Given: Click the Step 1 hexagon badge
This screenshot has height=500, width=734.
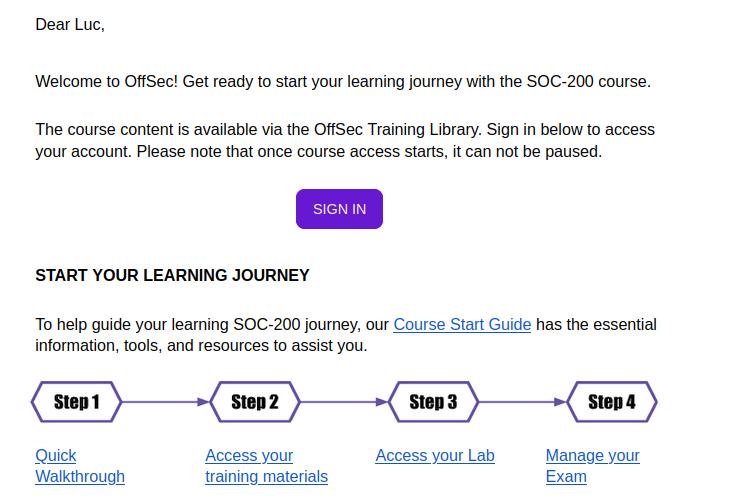Looking at the screenshot, I should 76,402.
